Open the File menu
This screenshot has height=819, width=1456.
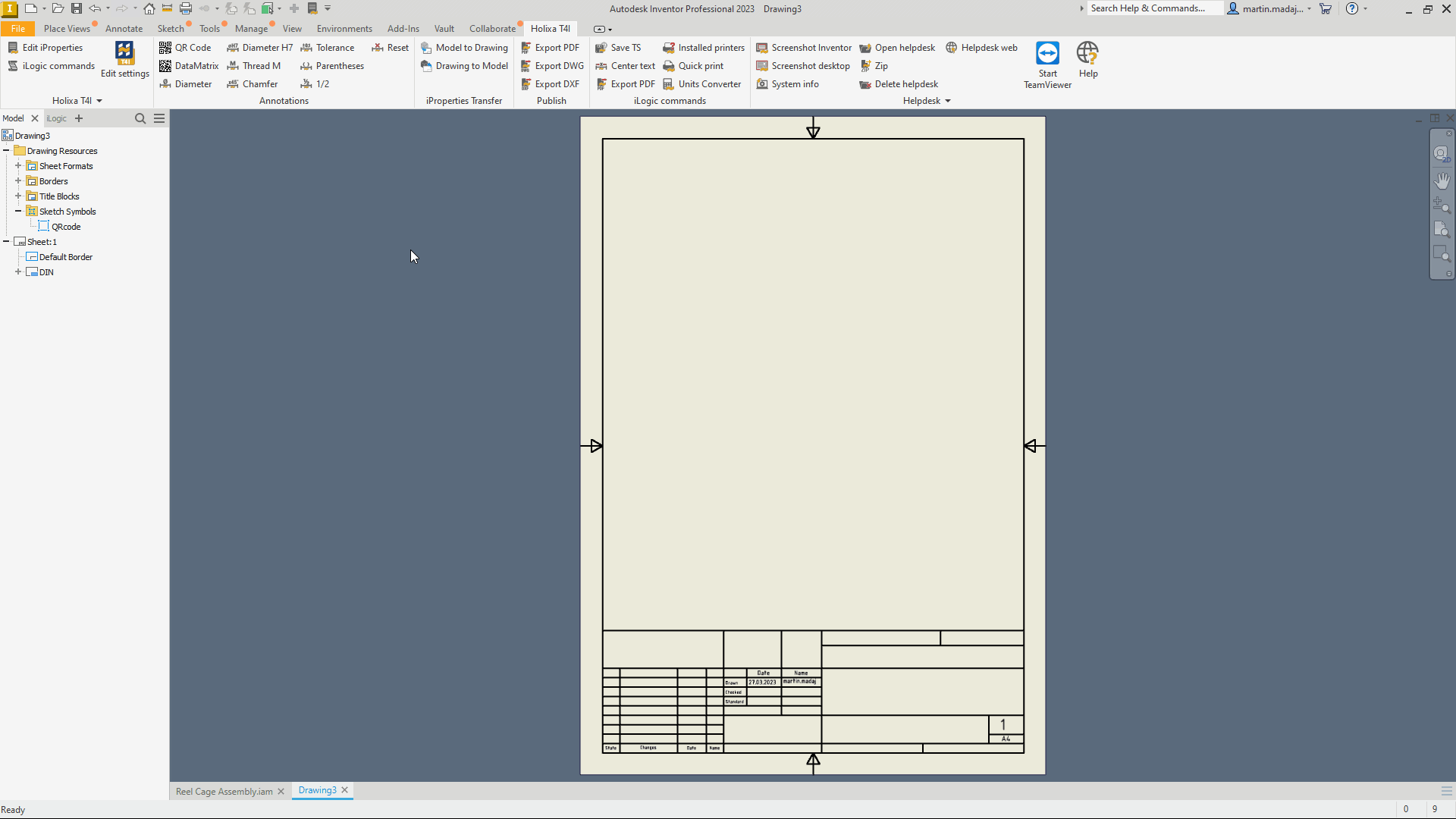pyautogui.click(x=18, y=29)
